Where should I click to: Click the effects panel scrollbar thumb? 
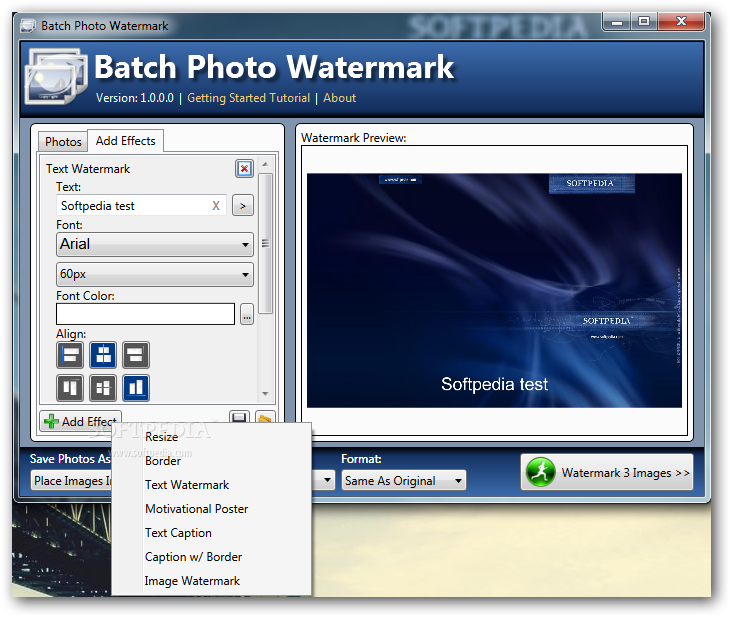tap(265, 243)
